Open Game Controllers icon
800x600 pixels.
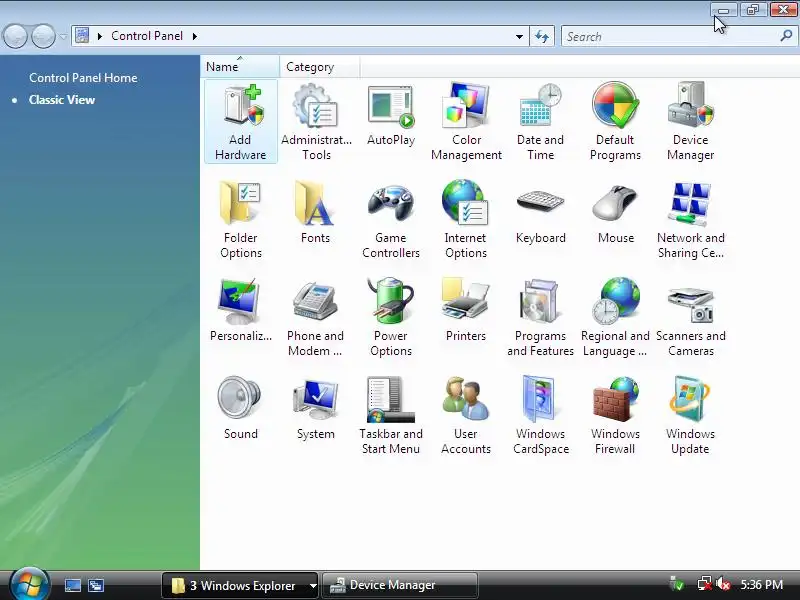(x=391, y=220)
